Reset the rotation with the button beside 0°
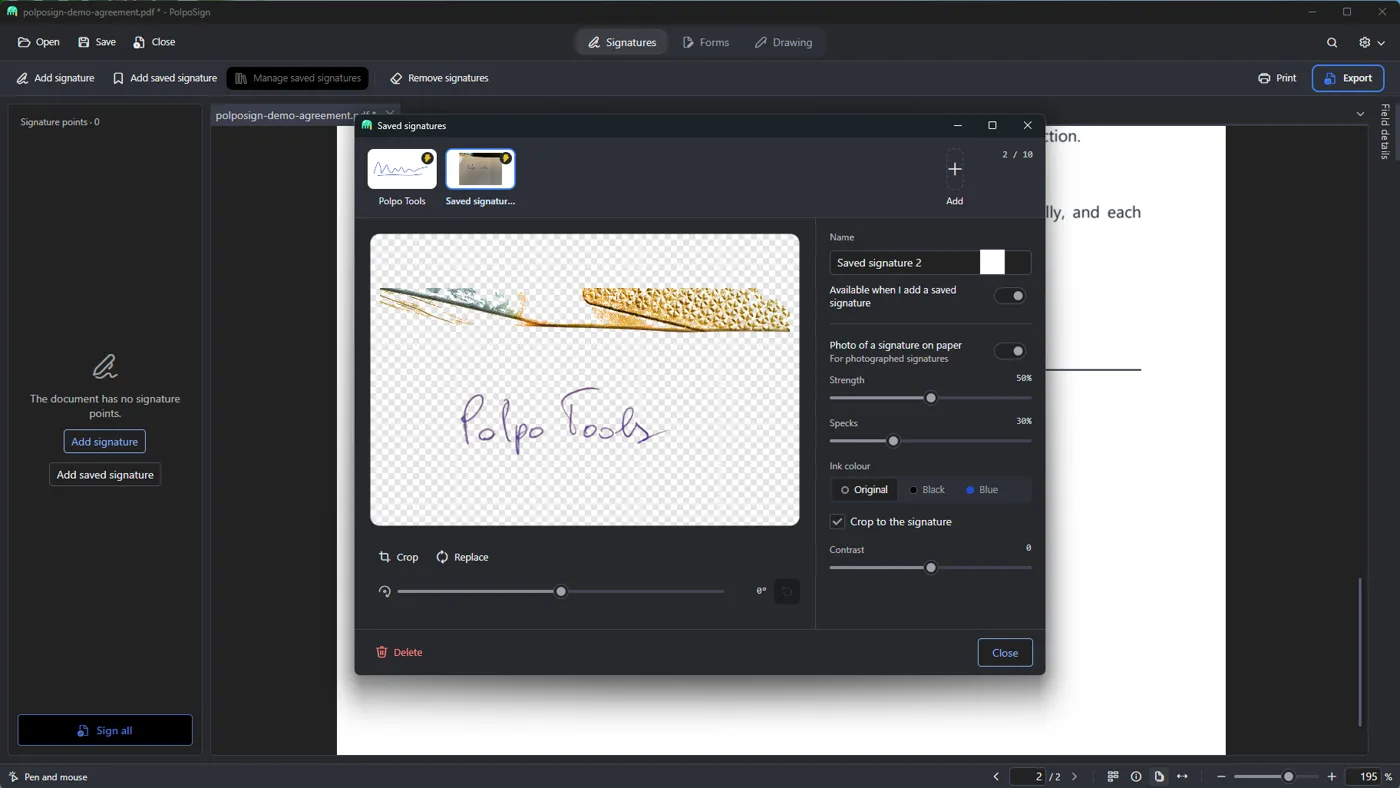This screenshot has width=1400, height=788. (x=787, y=591)
